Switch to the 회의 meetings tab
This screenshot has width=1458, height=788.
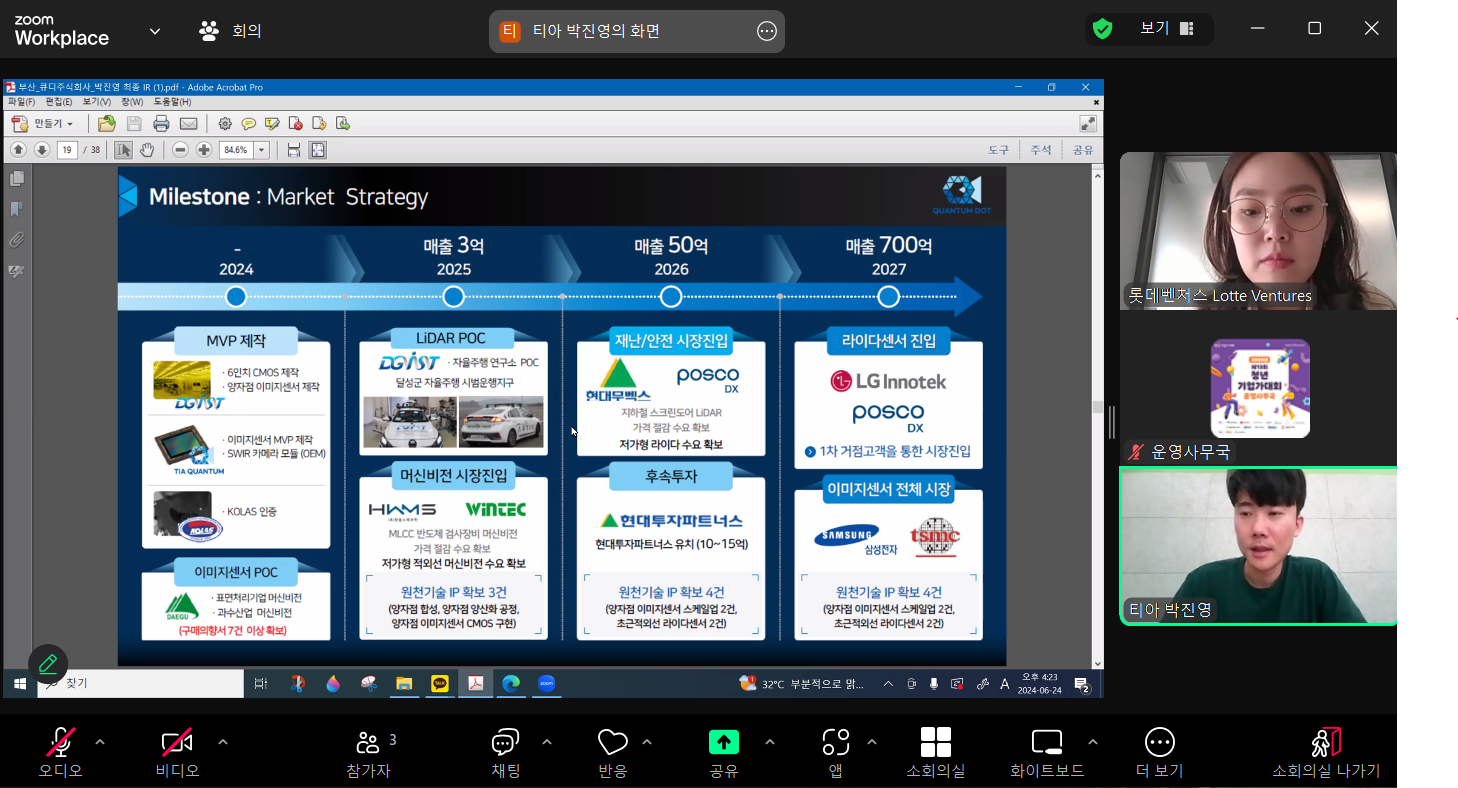point(230,31)
